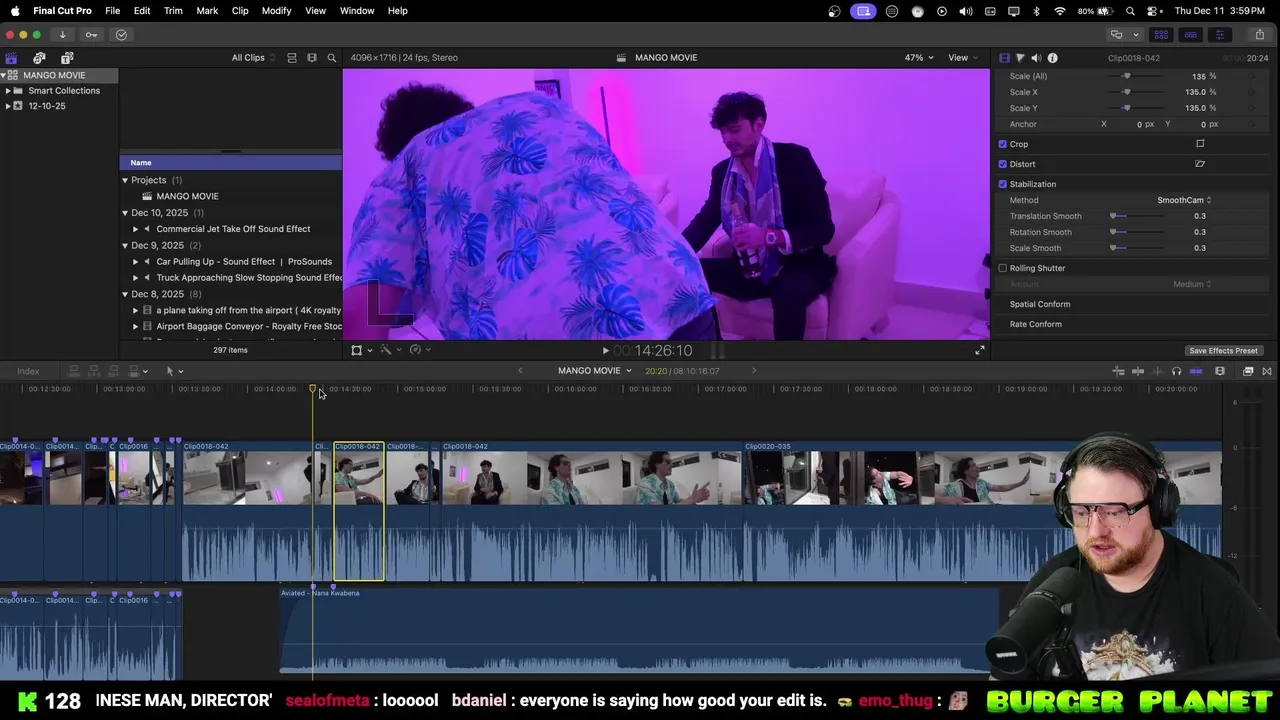Disable the Distort checkbox

pos(1003,164)
